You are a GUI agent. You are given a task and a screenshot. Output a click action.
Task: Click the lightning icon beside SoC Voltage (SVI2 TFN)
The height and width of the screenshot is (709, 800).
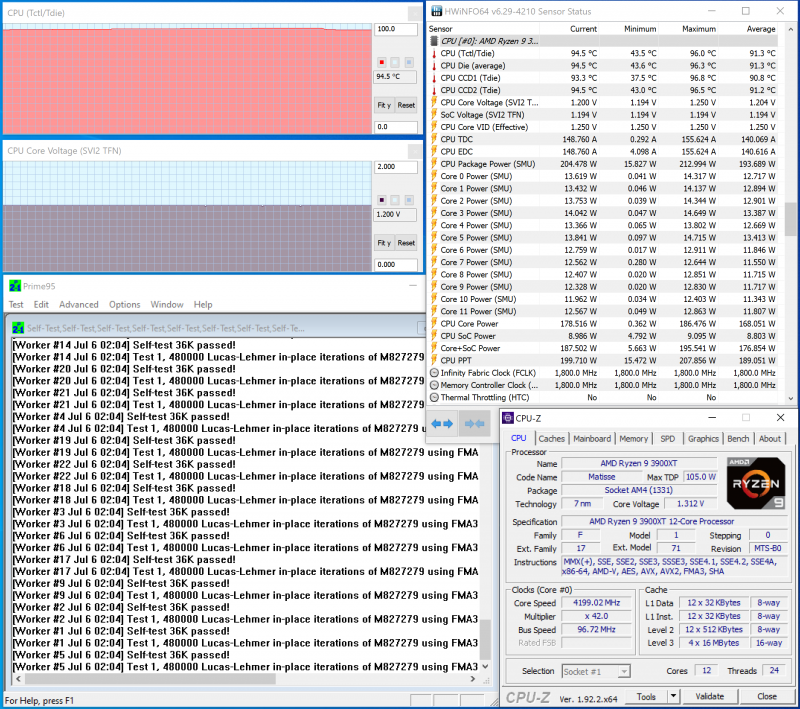point(434,115)
